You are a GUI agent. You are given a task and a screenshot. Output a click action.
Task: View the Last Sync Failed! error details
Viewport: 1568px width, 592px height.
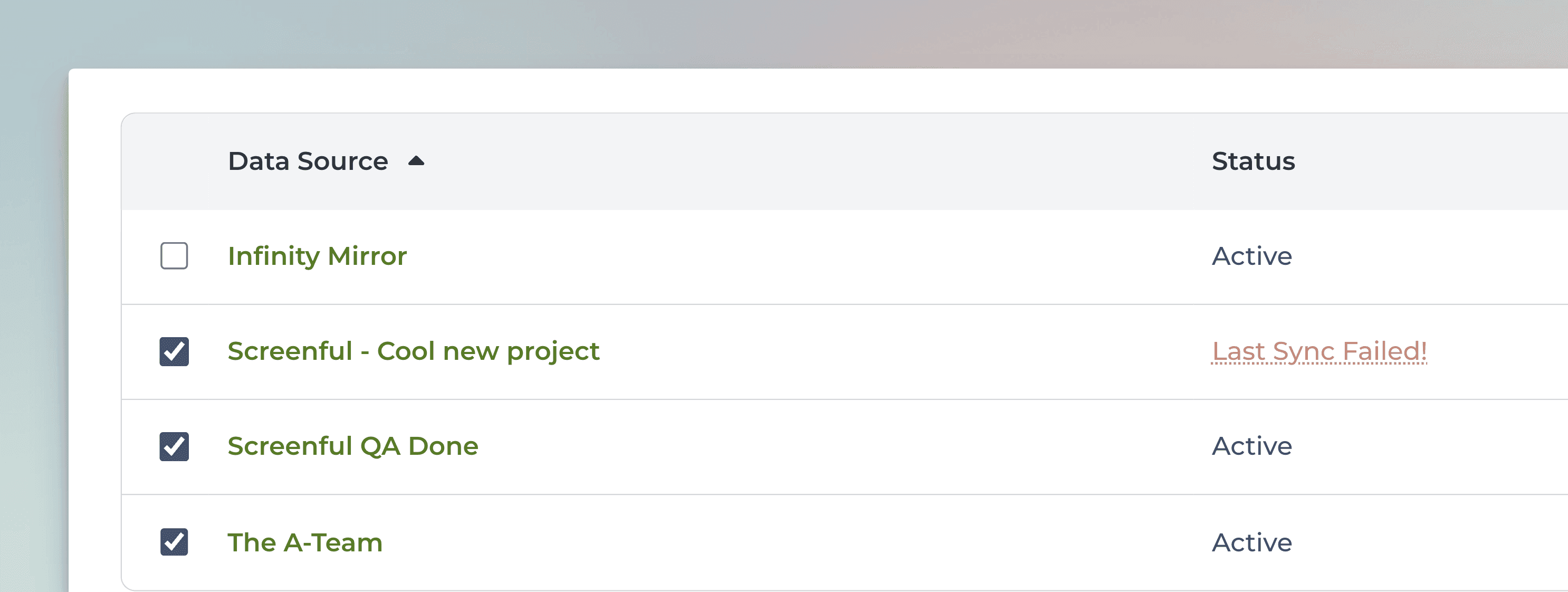[x=1319, y=351]
